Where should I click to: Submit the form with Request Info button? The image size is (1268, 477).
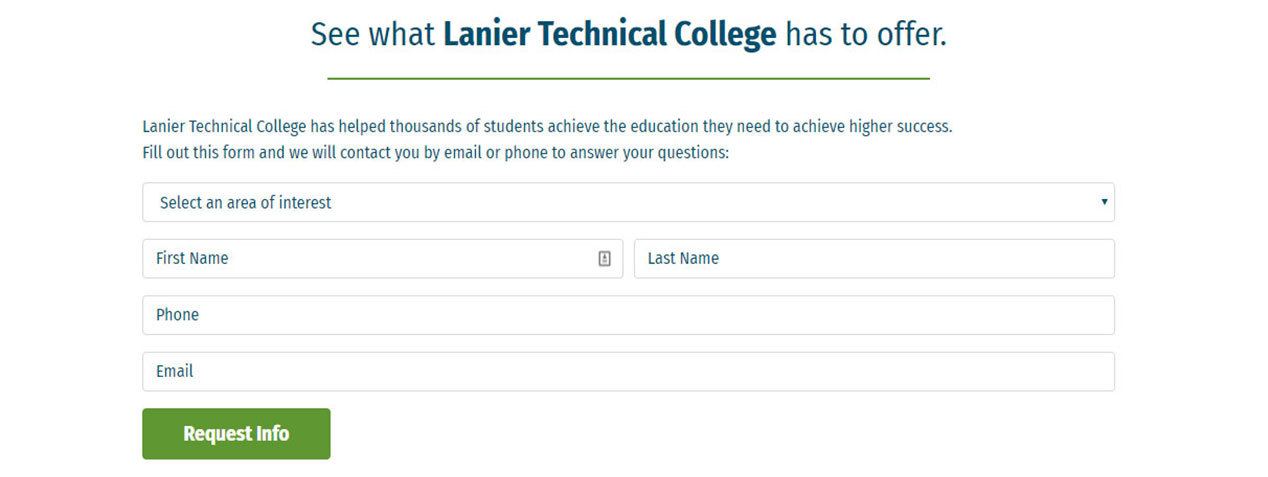236,434
